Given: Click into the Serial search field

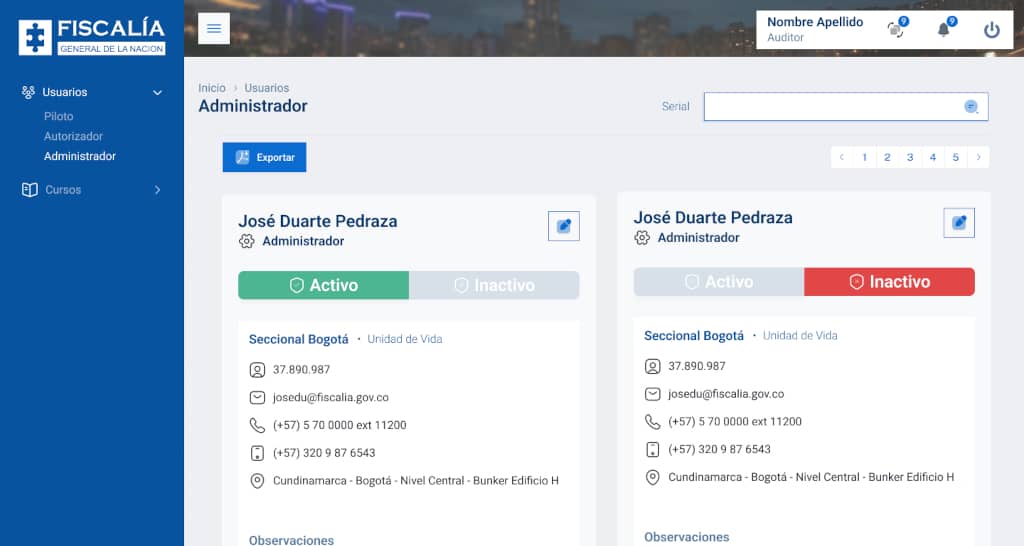Looking at the screenshot, I should pyautogui.click(x=830, y=107).
